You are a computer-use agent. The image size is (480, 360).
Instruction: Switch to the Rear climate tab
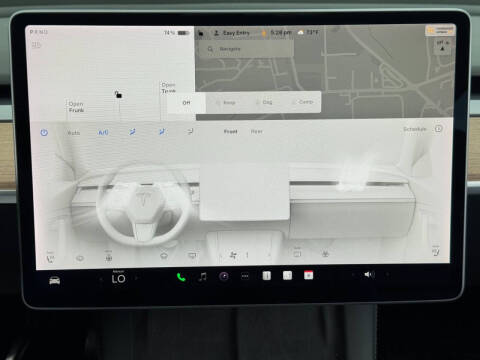(256, 132)
